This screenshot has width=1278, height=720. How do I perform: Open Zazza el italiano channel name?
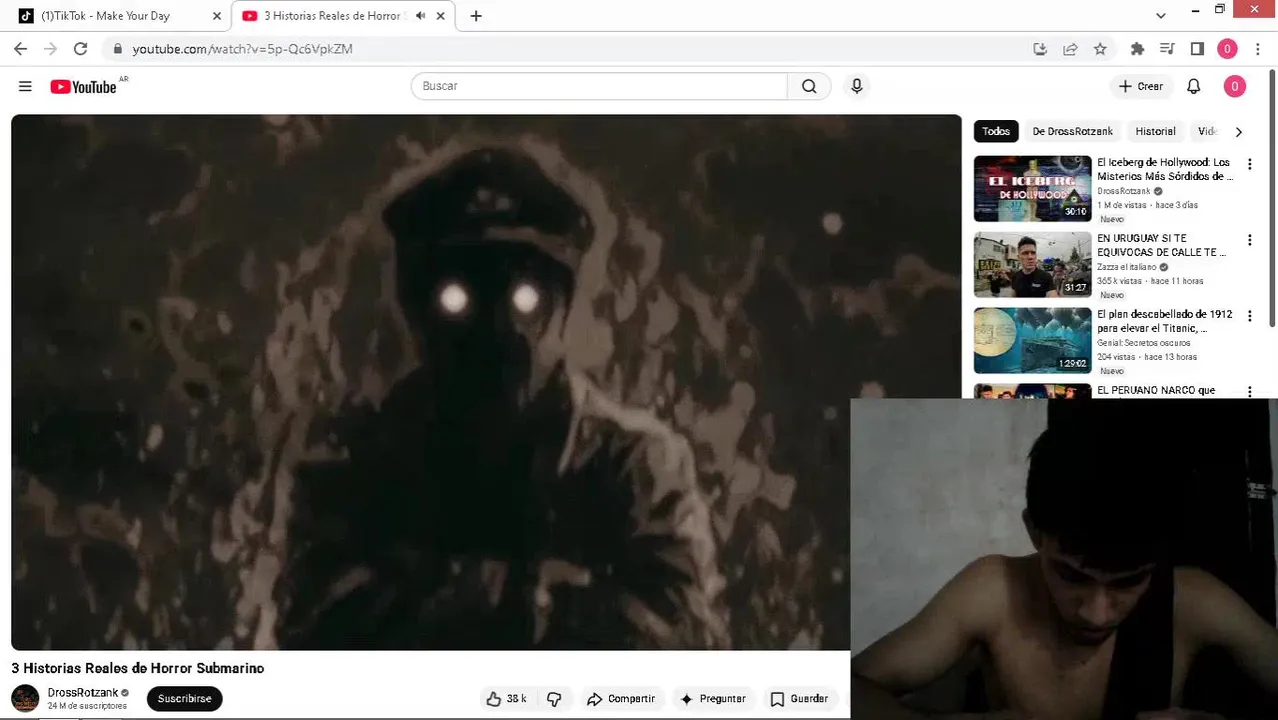[1126, 267]
